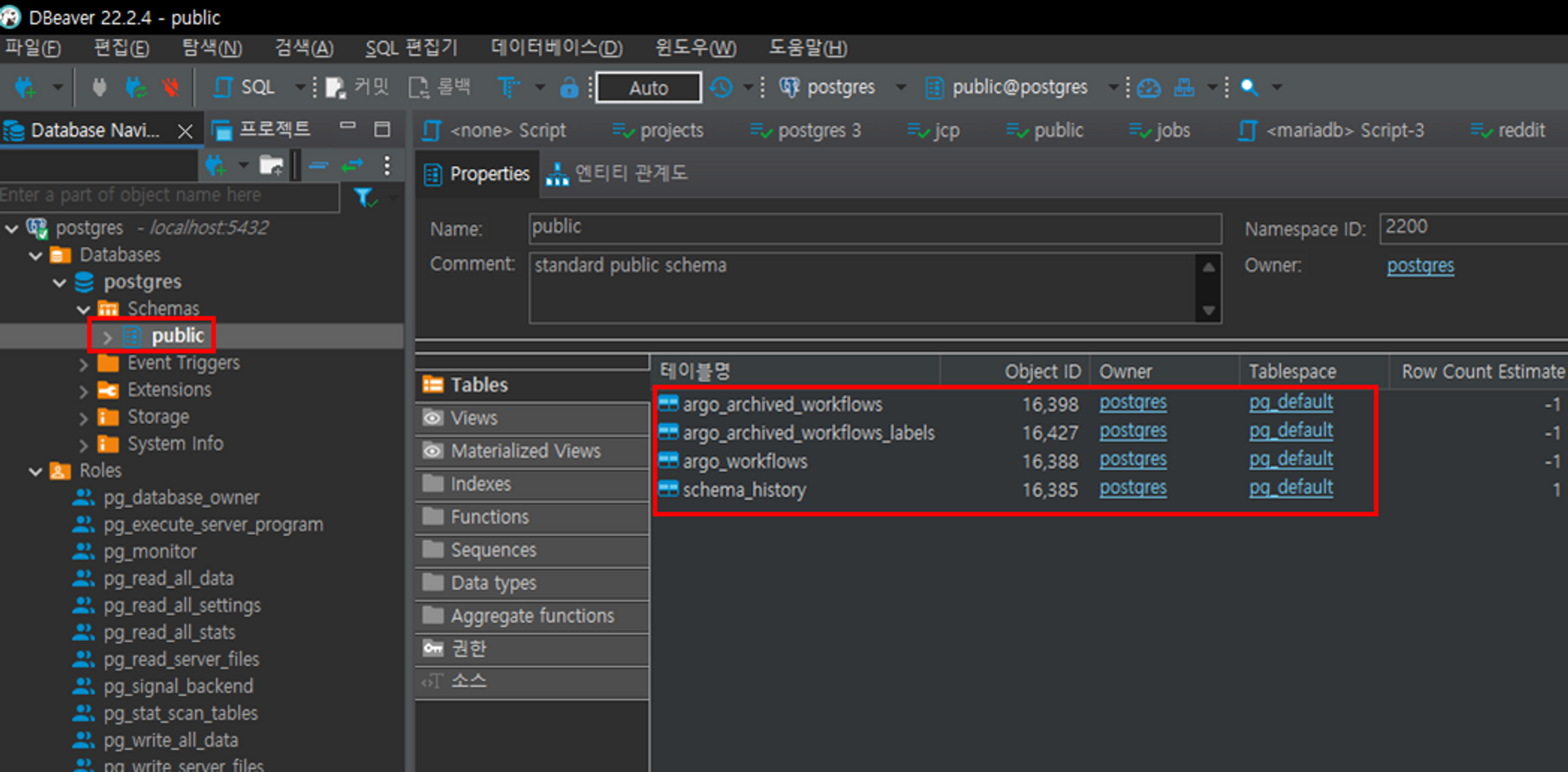Close the Database Navigator tab
This screenshot has width=1568, height=772.
pyautogui.click(x=185, y=131)
